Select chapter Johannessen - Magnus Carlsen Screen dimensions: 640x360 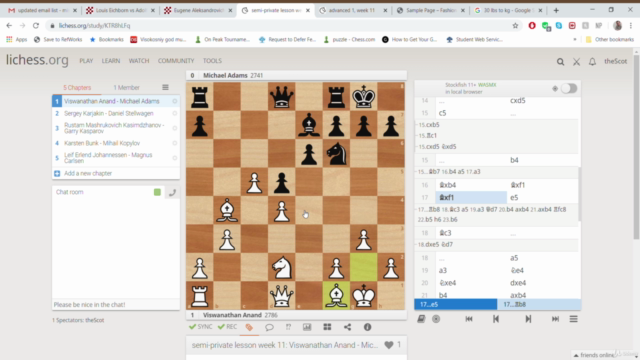tap(108, 158)
